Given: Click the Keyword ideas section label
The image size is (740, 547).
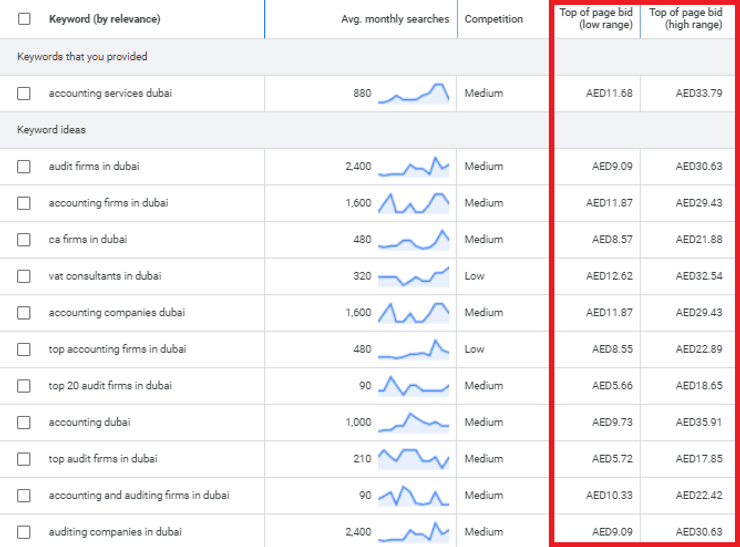Looking at the screenshot, I should [51, 130].
